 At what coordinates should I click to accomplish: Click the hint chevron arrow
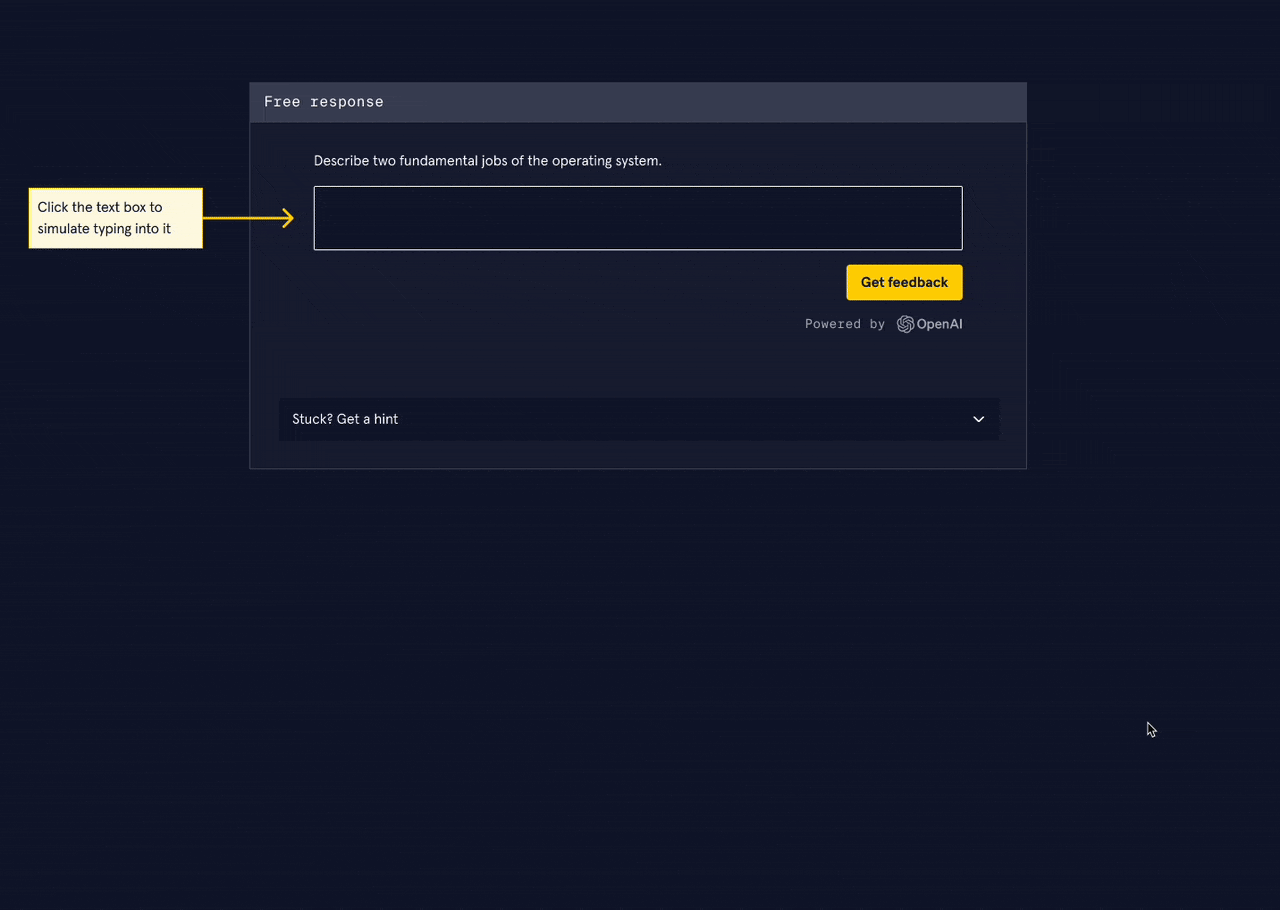click(x=979, y=419)
